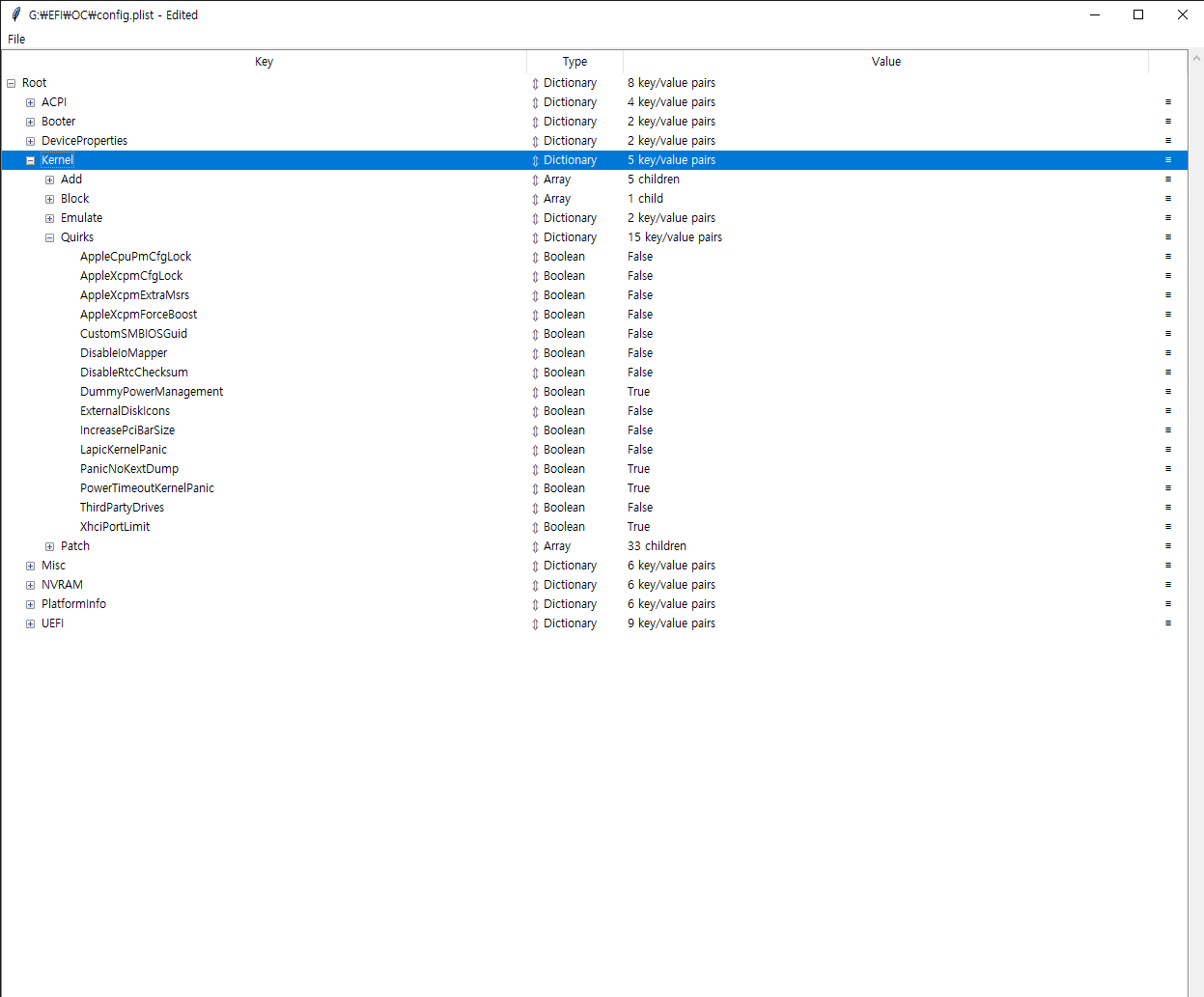
Task: Click the handle icon on Add row
Action: (x=1167, y=180)
